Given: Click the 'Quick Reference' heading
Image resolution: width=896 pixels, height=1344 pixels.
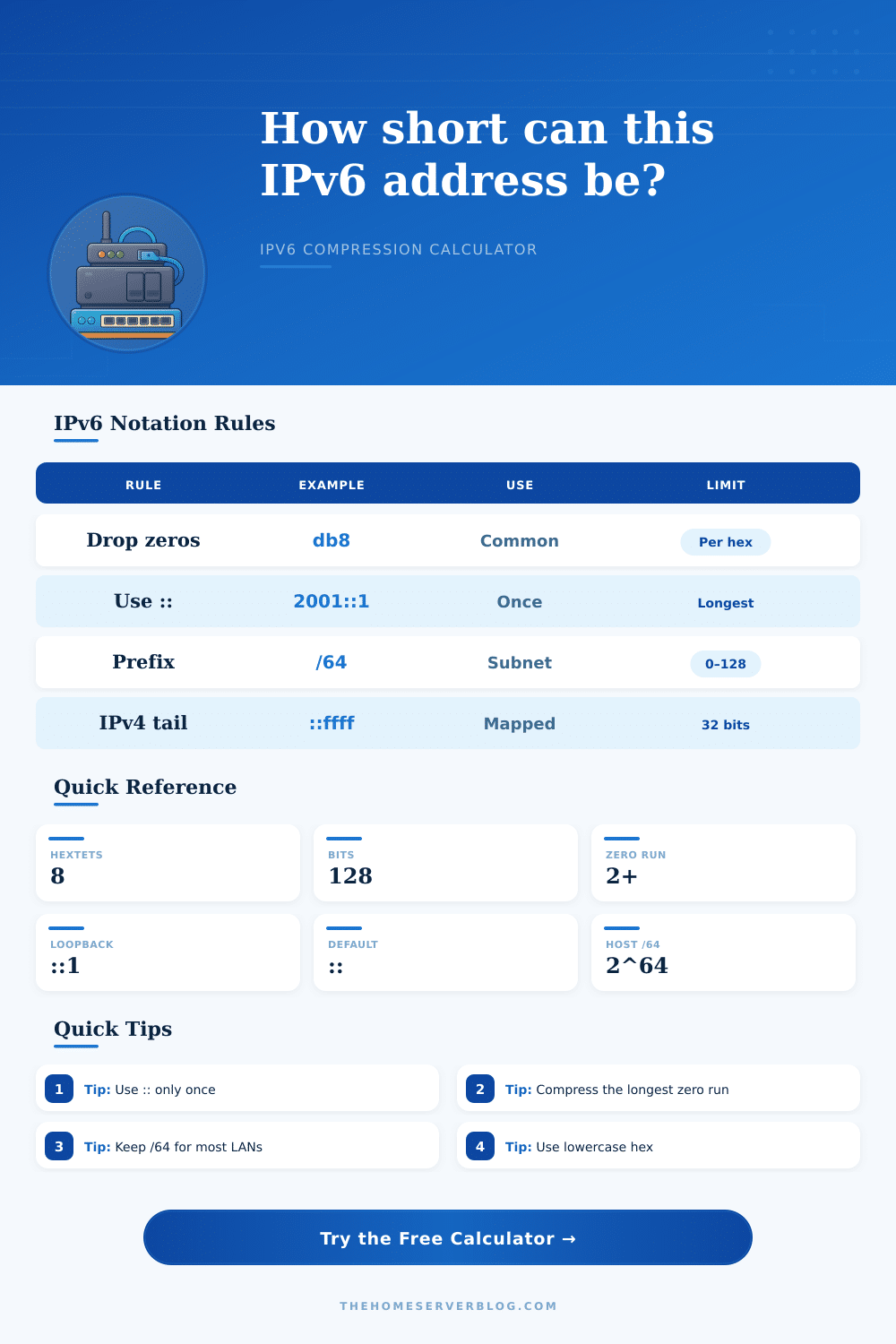Looking at the screenshot, I should tap(145, 787).
